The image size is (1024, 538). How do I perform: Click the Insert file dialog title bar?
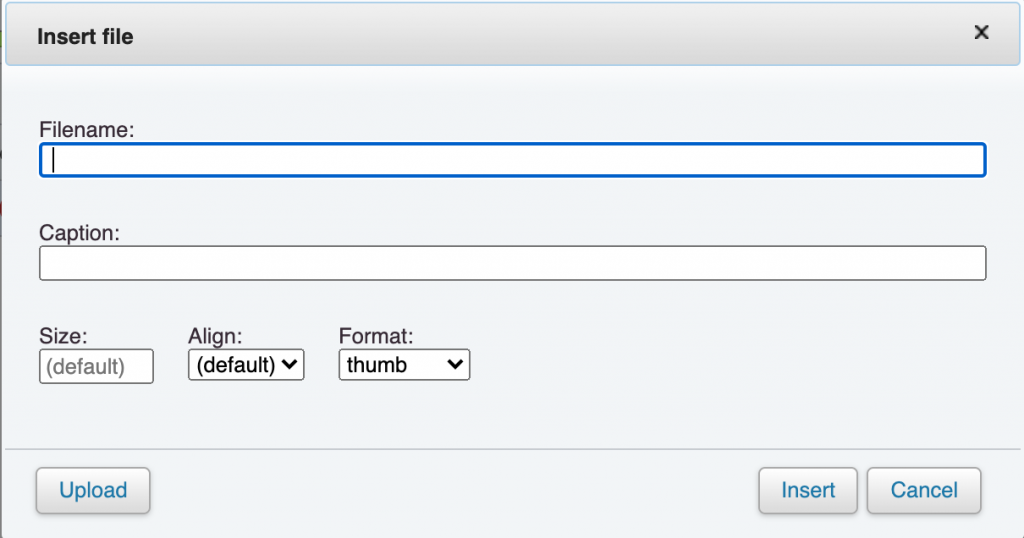tap(500, 36)
